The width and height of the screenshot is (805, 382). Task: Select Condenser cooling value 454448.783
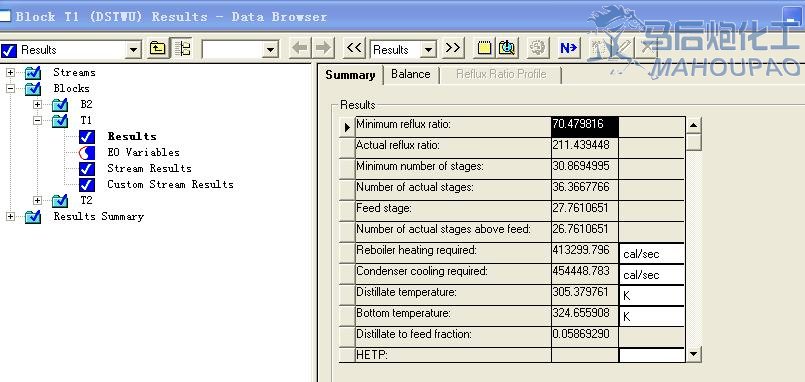pyautogui.click(x=585, y=274)
